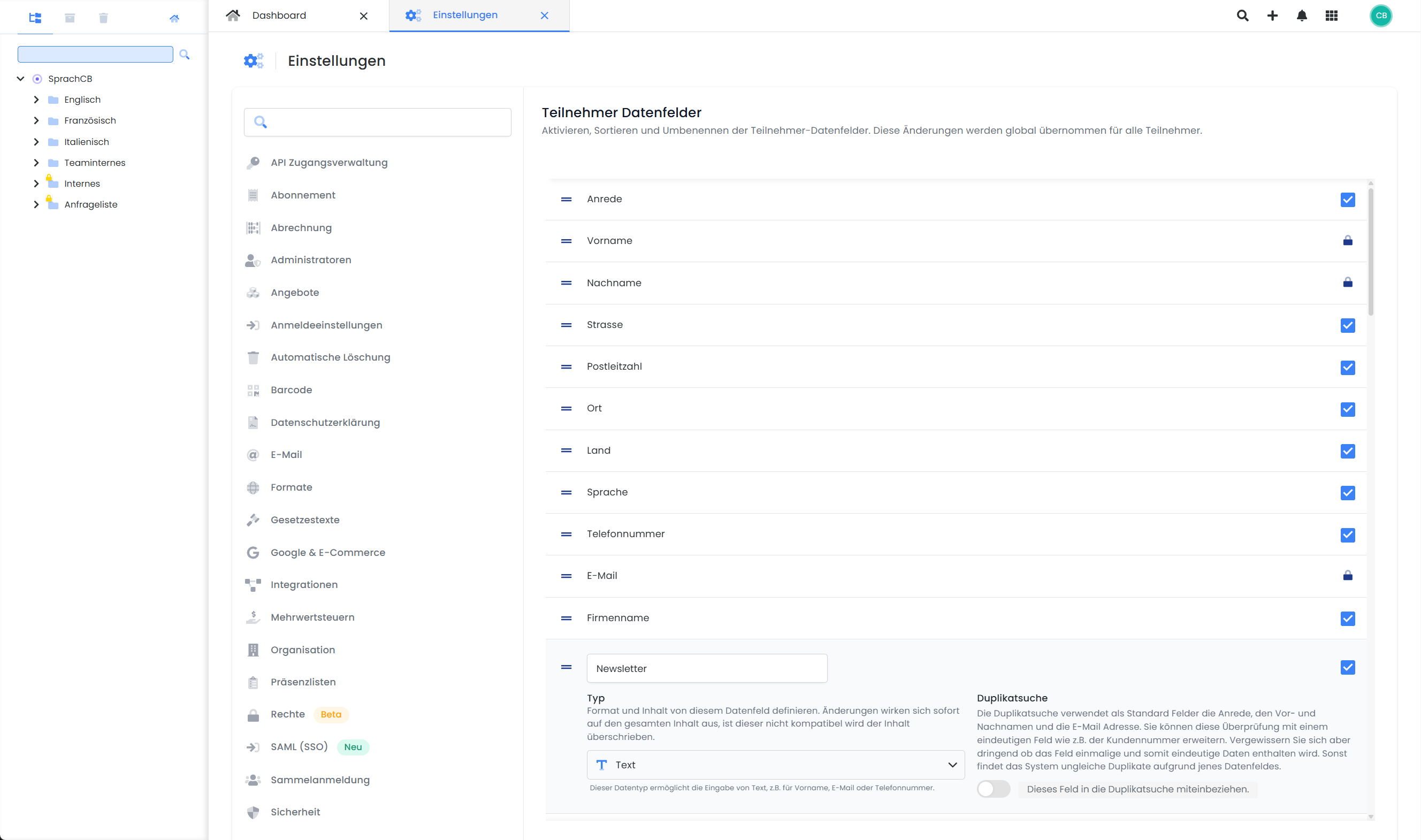This screenshot has height=840, width=1421.
Task: Open the Typ dropdown showing Text
Action: 775,765
